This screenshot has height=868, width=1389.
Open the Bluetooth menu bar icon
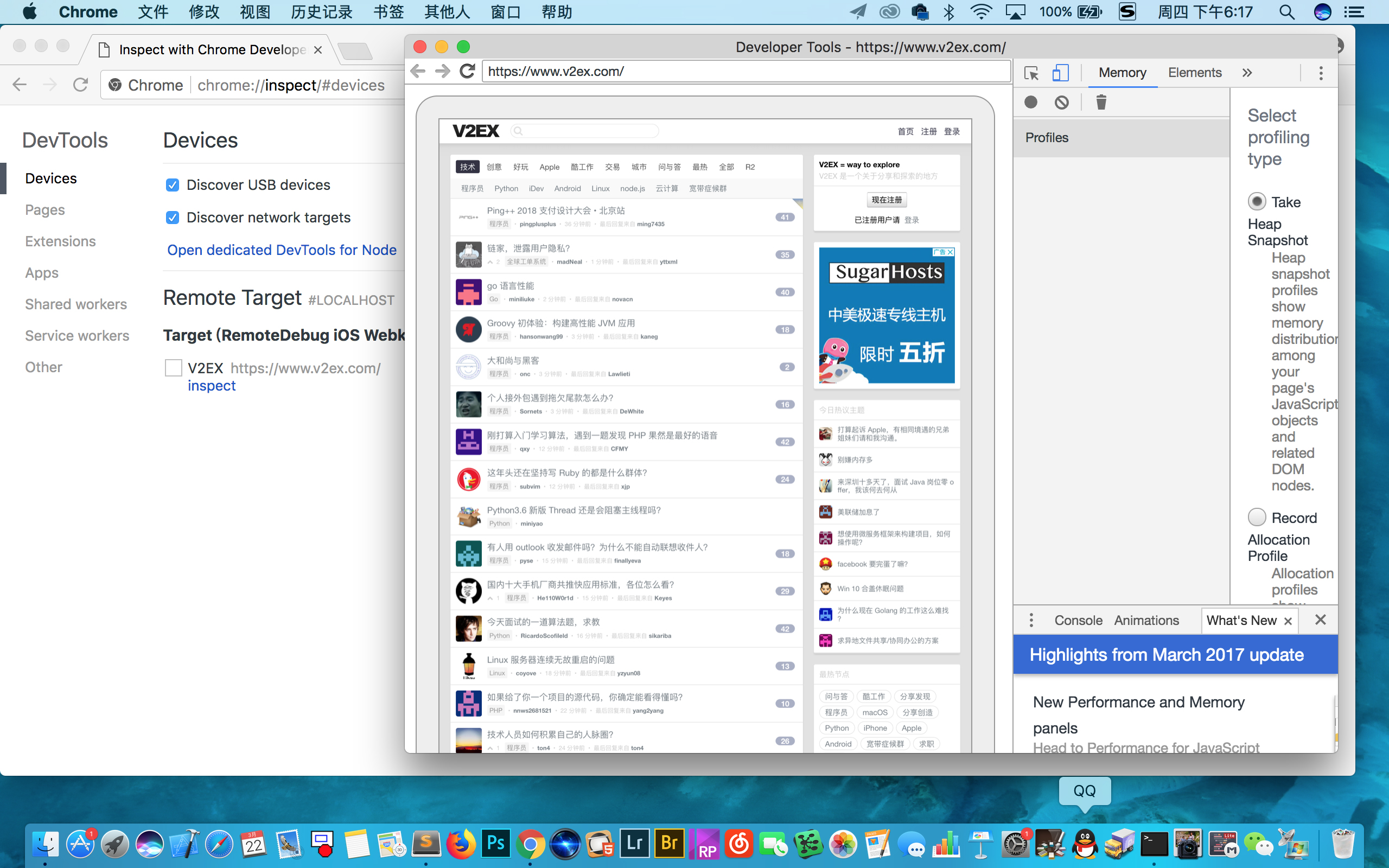950,12
